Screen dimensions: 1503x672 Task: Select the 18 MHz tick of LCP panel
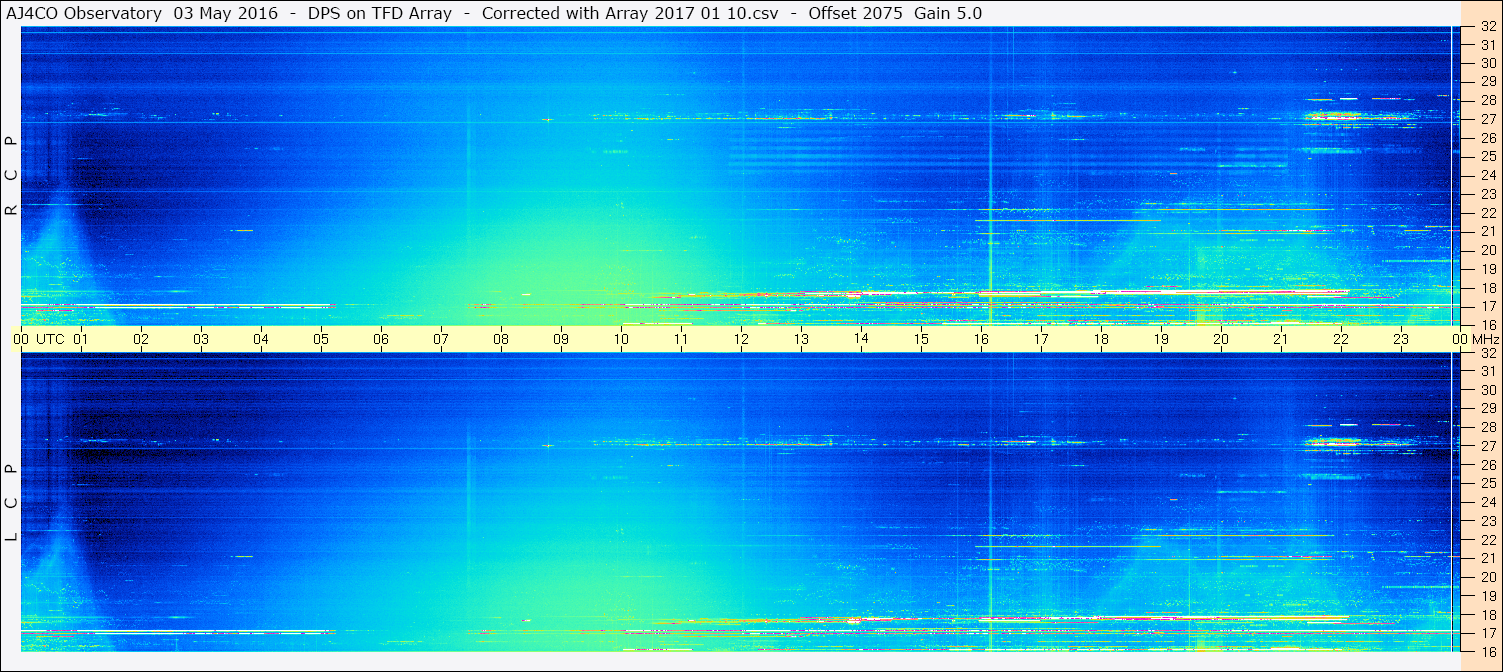pos(1487,614)
